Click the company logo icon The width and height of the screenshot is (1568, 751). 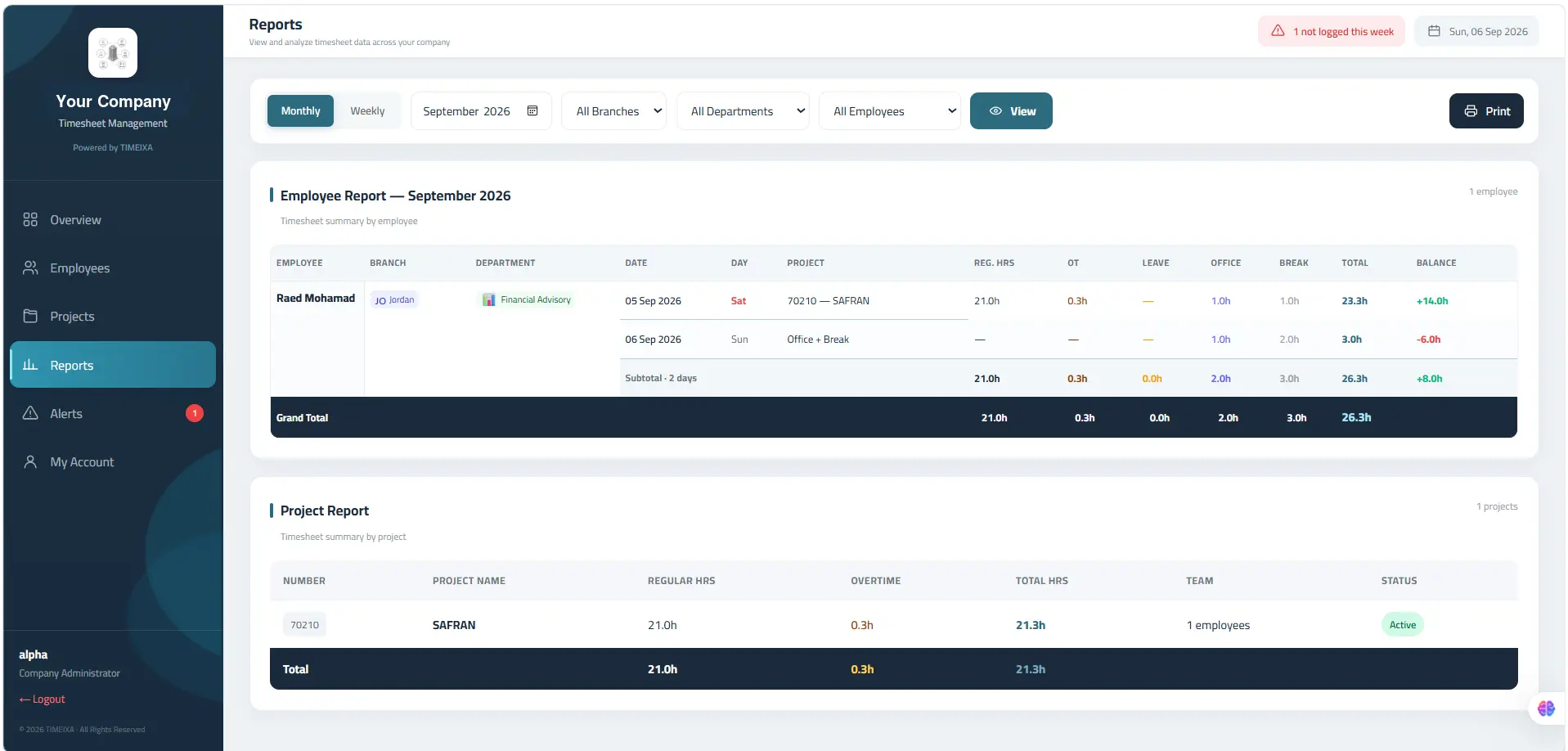pos(113,53)
